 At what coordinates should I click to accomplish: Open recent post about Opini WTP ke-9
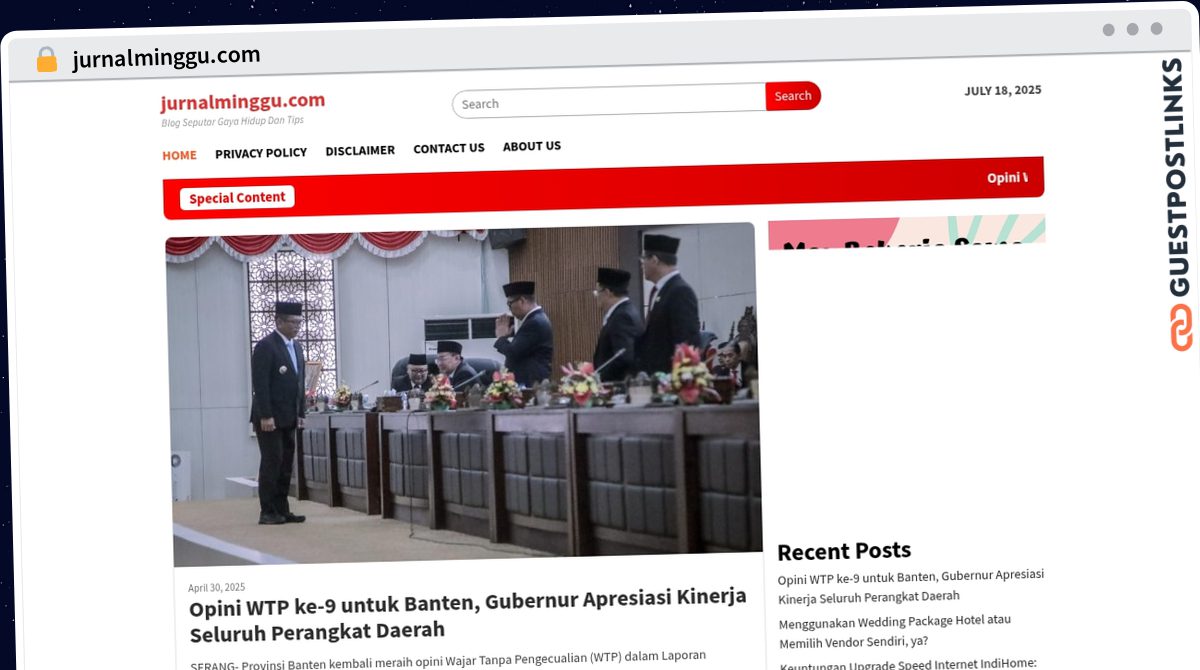click(x=910, y=585)
